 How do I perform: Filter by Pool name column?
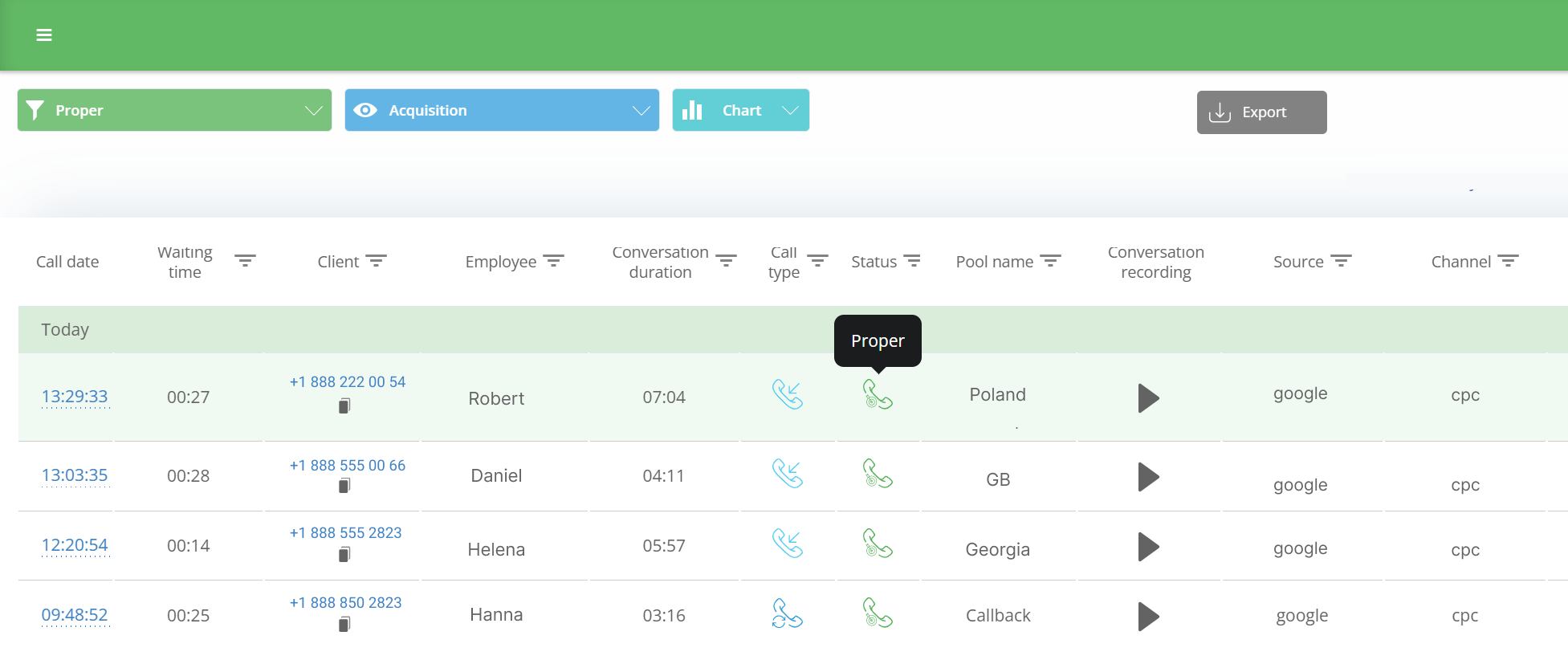(x=1050, y=260)
